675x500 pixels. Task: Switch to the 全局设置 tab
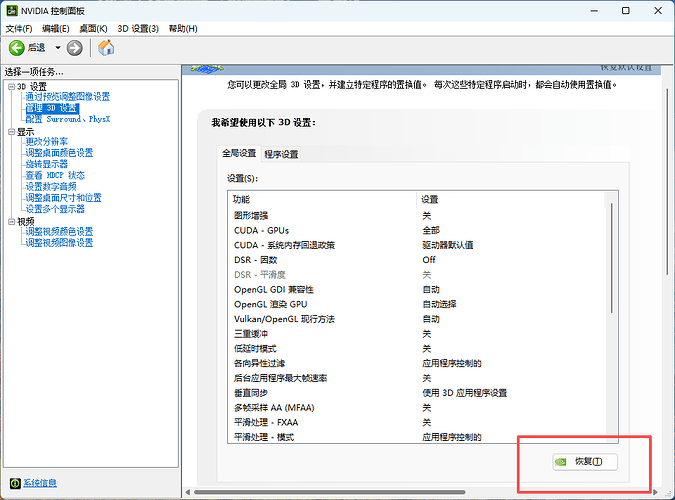pyautogui.click(x=239, y=153)
